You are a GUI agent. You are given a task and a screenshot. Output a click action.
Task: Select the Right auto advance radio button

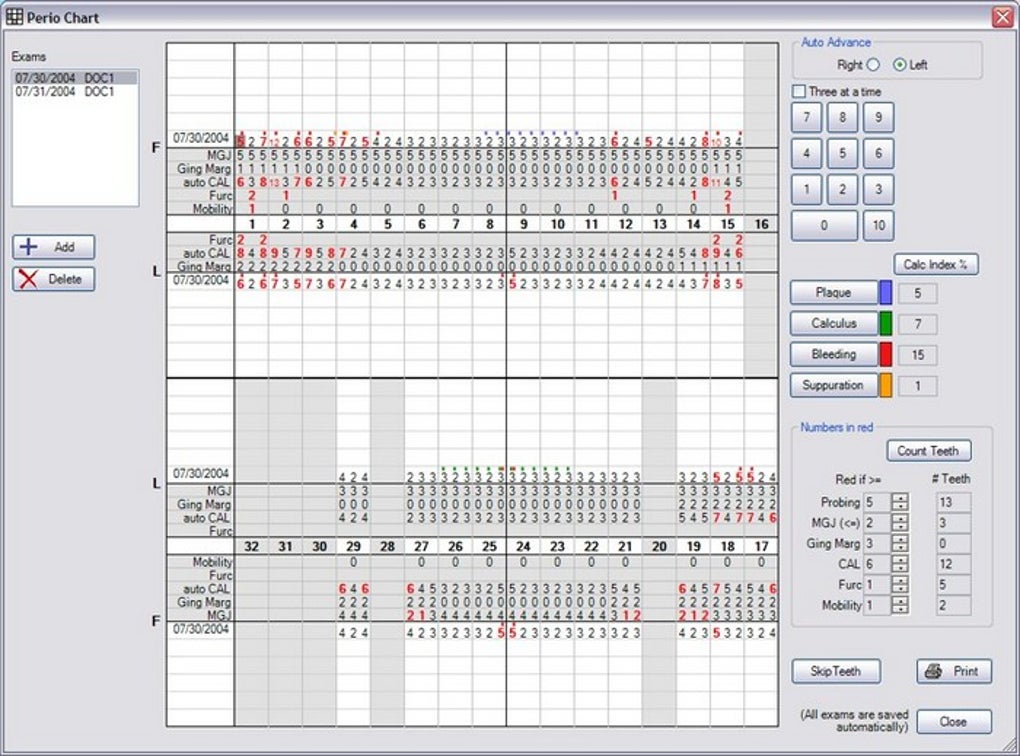873,64
